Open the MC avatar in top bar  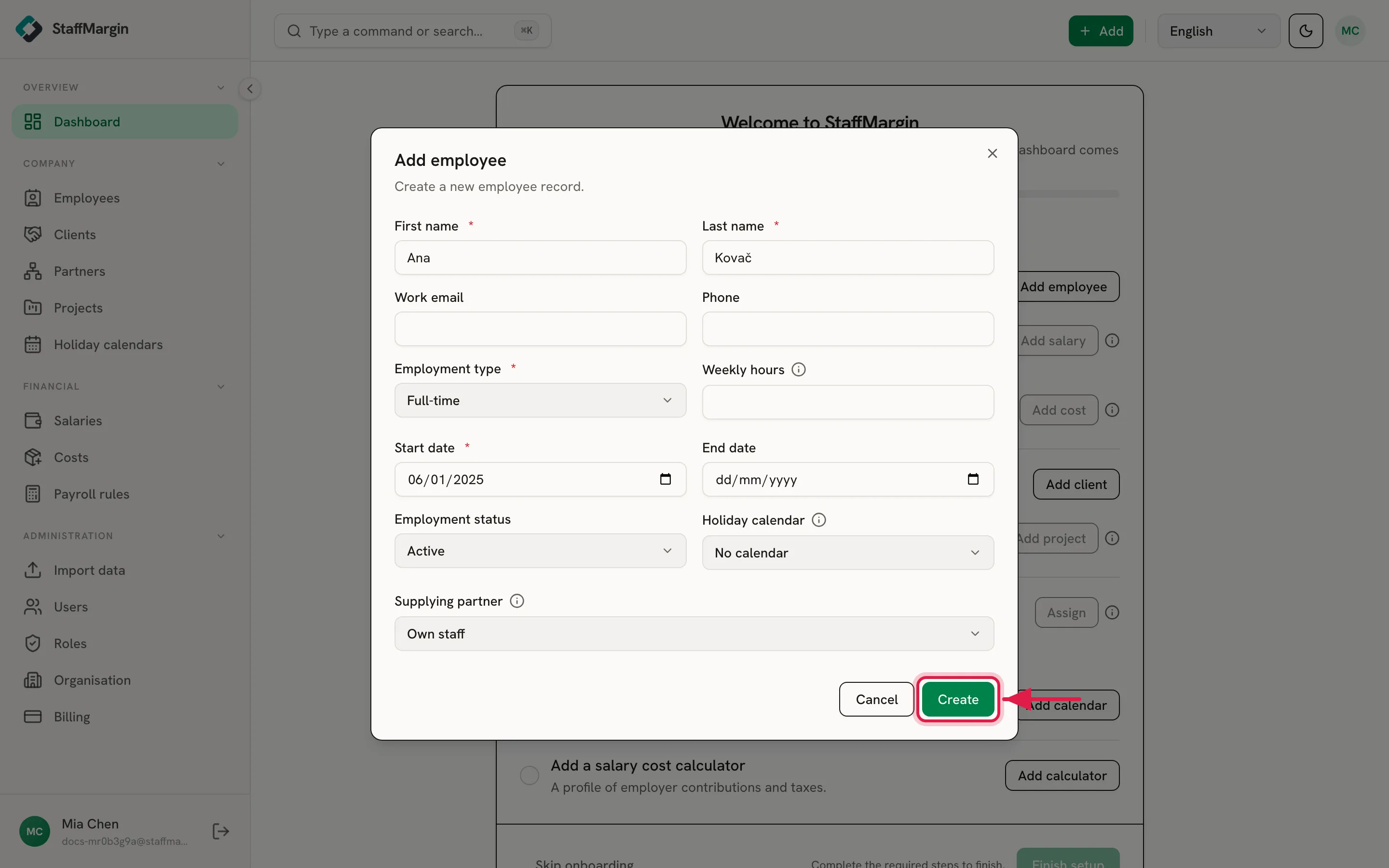(x=1350, y=31)
